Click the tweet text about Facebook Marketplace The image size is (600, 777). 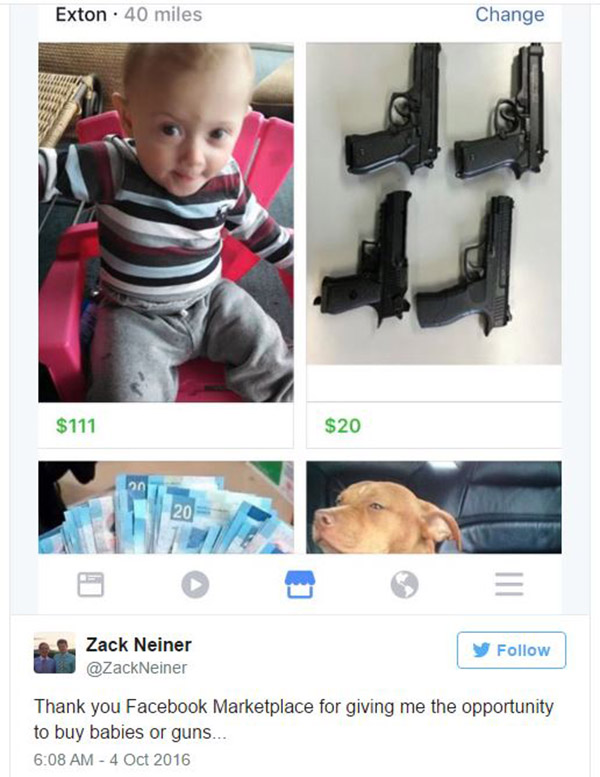(294, 719)
